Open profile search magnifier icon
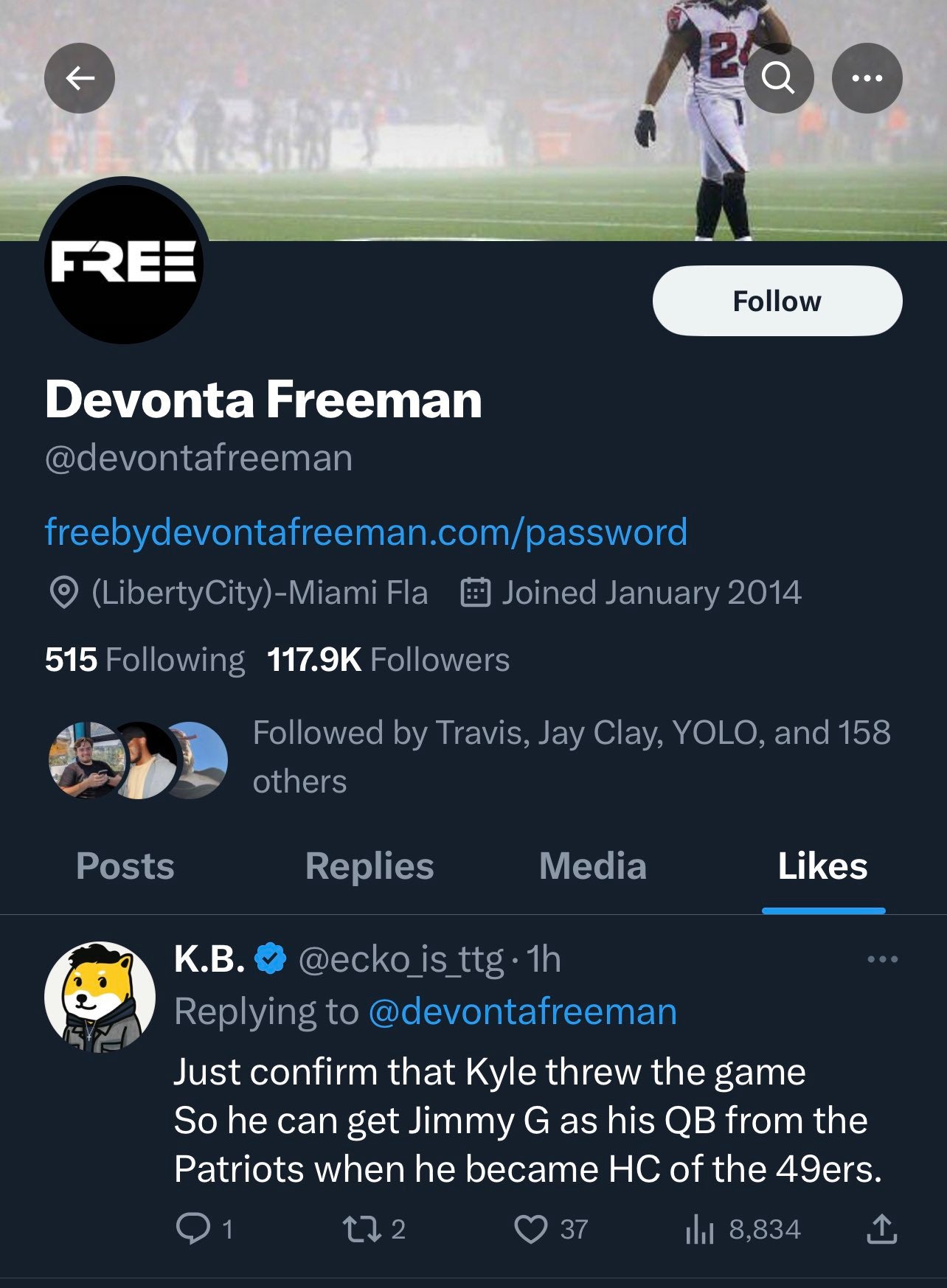Viewport: 947px width, 1288px height. coord(778,78)
